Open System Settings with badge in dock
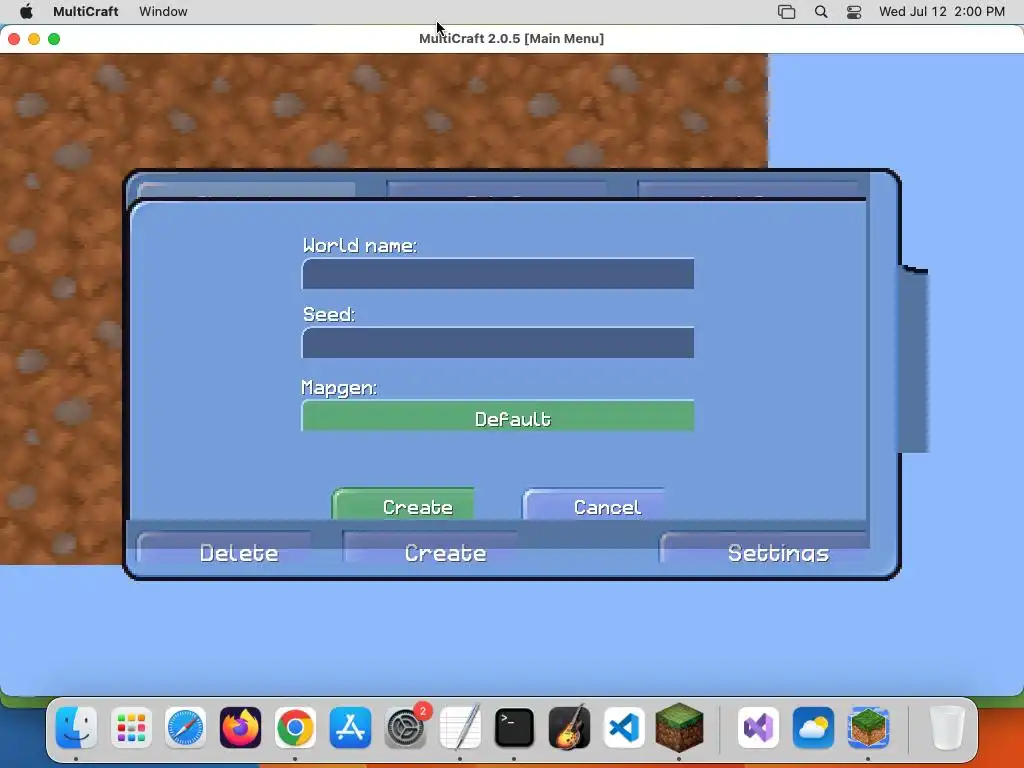Viewport: 1024px width, 768px height. 405,727
